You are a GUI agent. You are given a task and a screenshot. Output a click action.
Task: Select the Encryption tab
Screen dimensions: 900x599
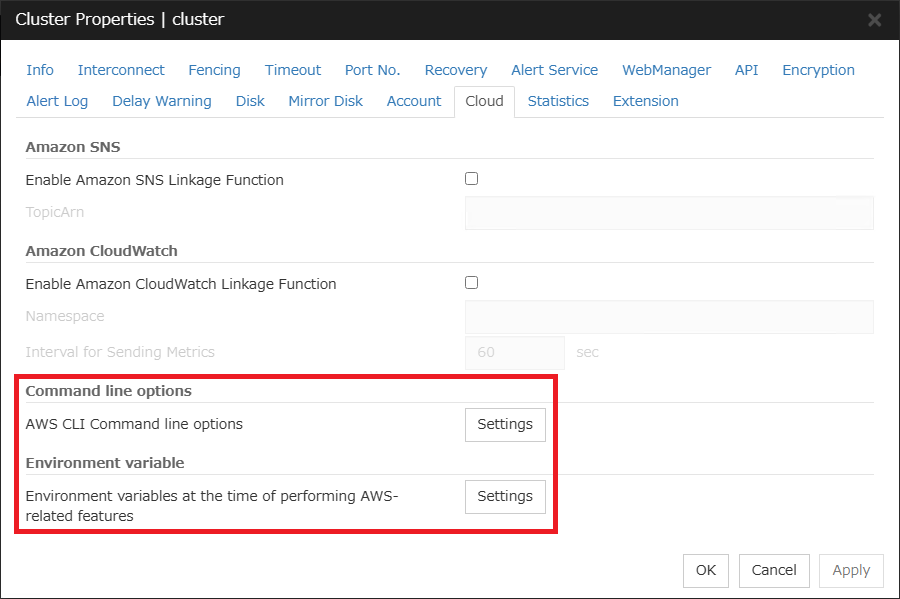[818, 70]
